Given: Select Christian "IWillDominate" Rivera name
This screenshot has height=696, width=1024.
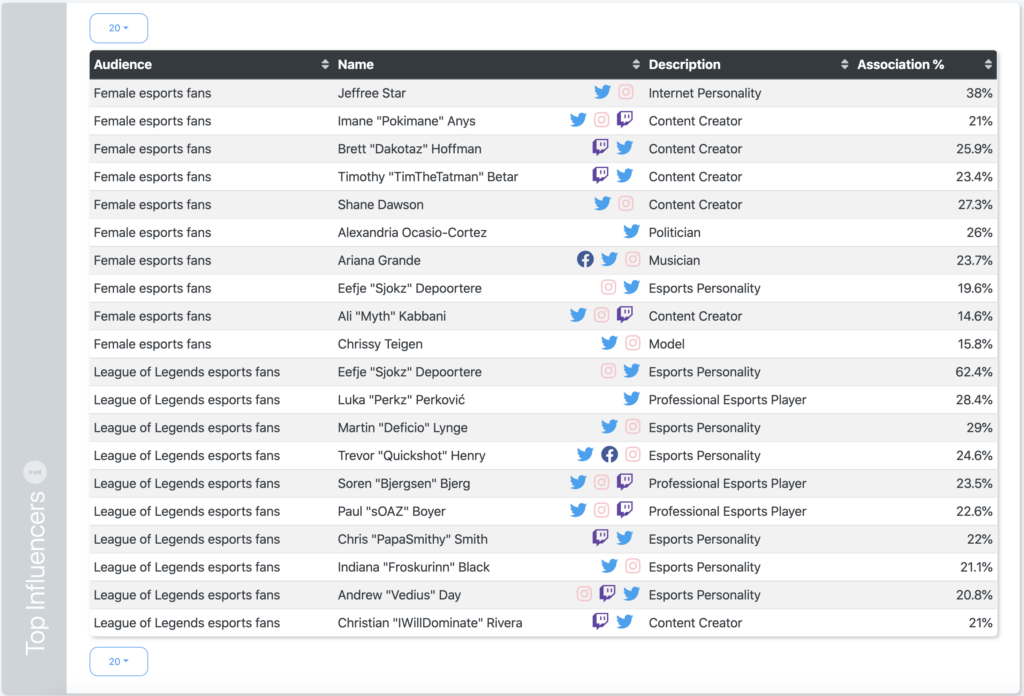Looking at the screenshot, I should click(430, 624).
